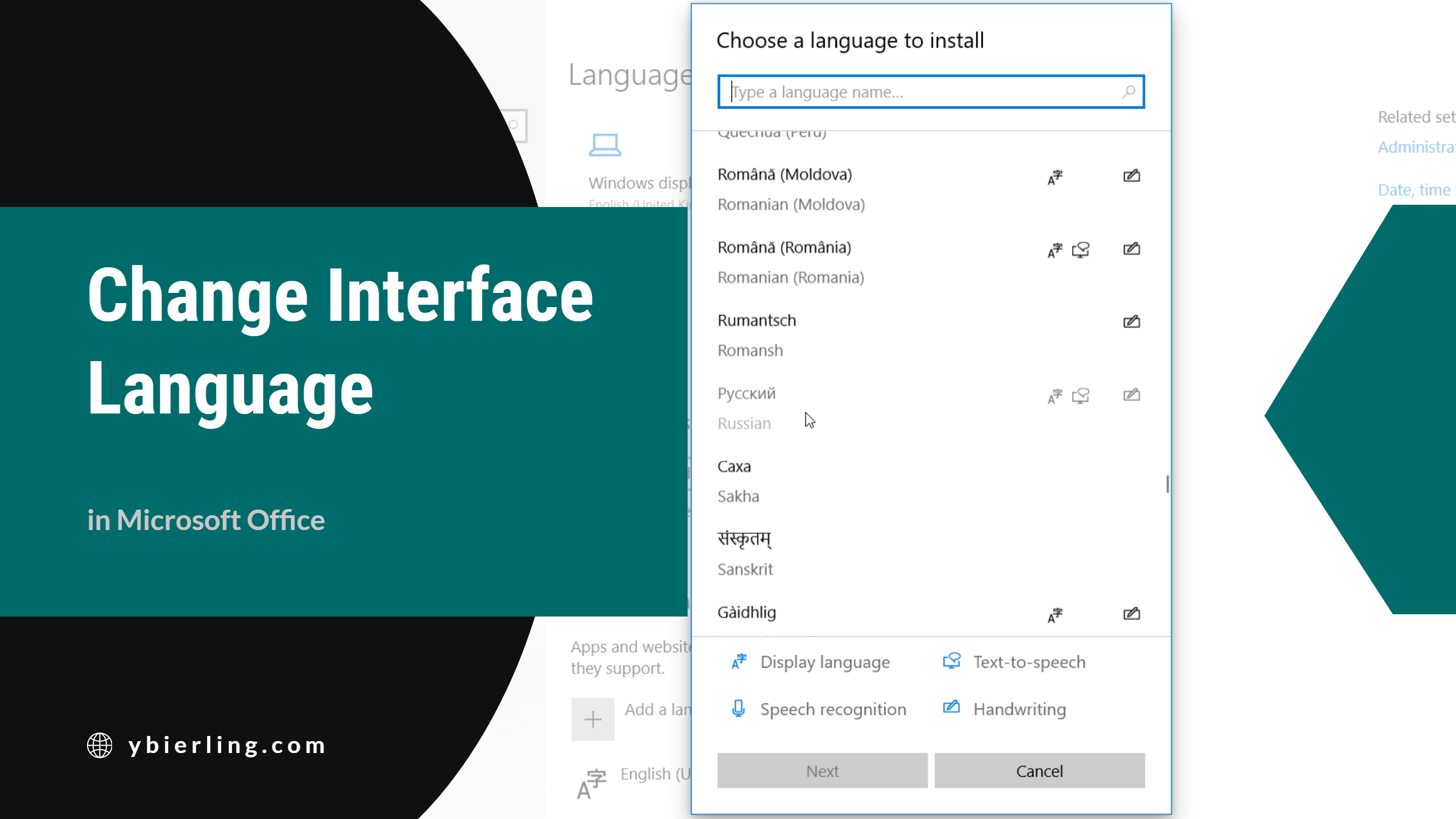This screenshot has height=819, width=1456.
Task: Click the 'Handwriting' legend label
Action: [1020, 710]
